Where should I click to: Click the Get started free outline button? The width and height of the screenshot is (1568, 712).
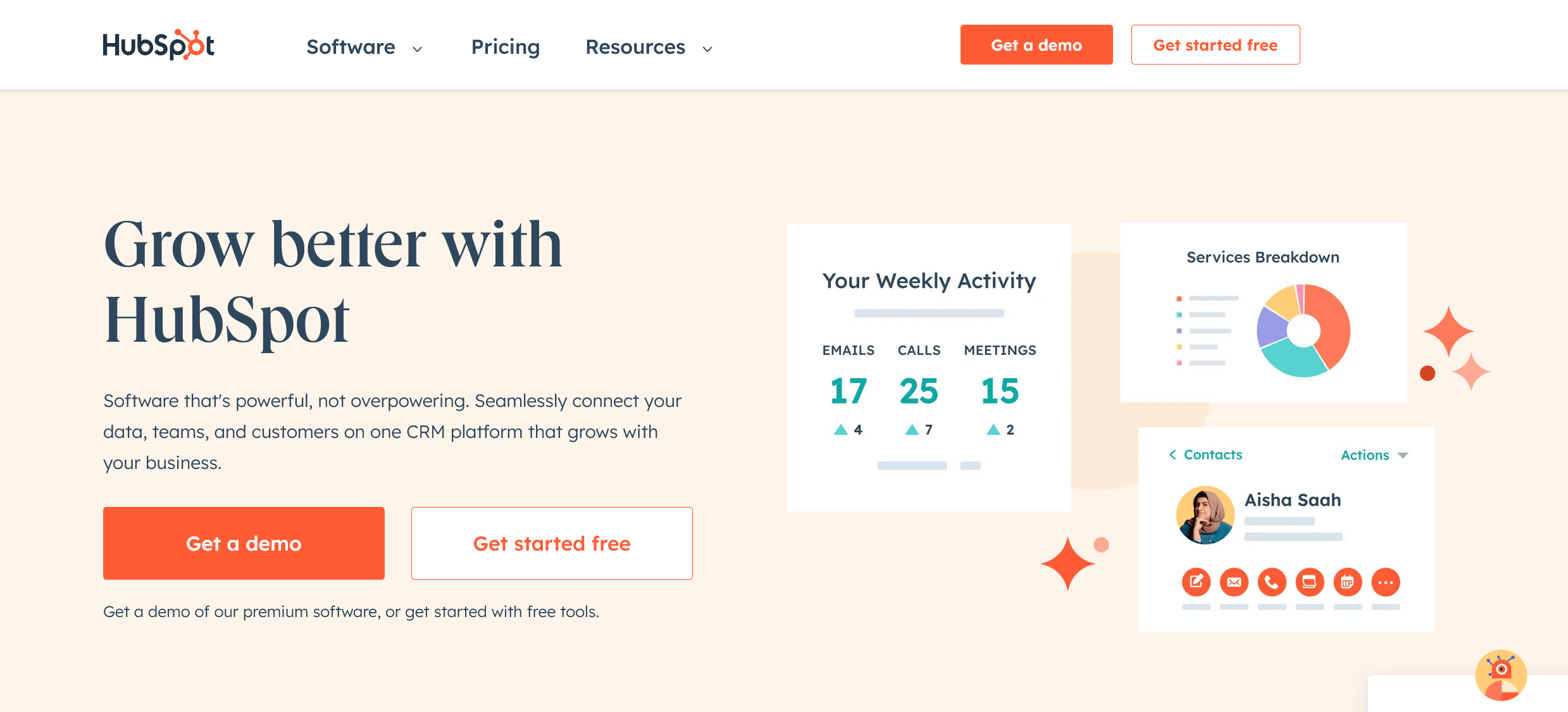(1214, 44)
